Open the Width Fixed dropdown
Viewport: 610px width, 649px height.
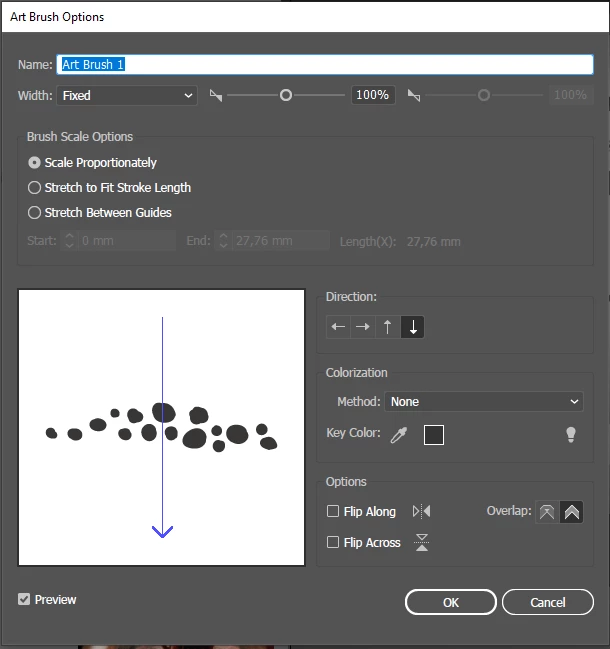(x=127, y=96)
